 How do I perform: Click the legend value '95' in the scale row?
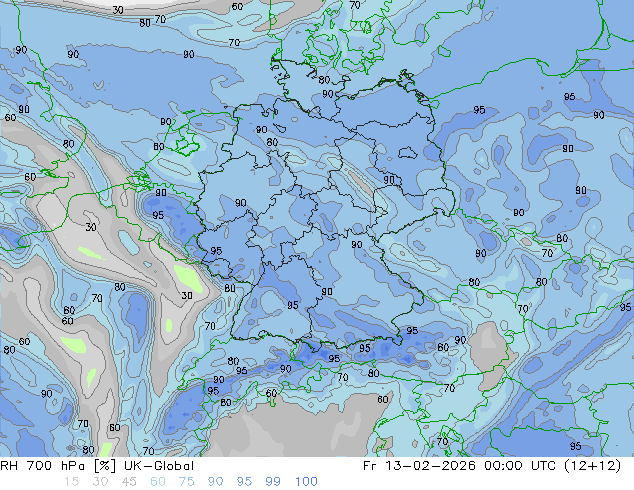[x=244, y=482]
